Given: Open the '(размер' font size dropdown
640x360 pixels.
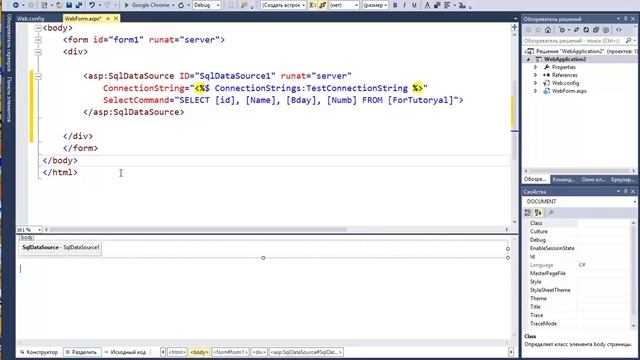Looking at the screenshot, I should pyautogui.click(x=375, y=5).
